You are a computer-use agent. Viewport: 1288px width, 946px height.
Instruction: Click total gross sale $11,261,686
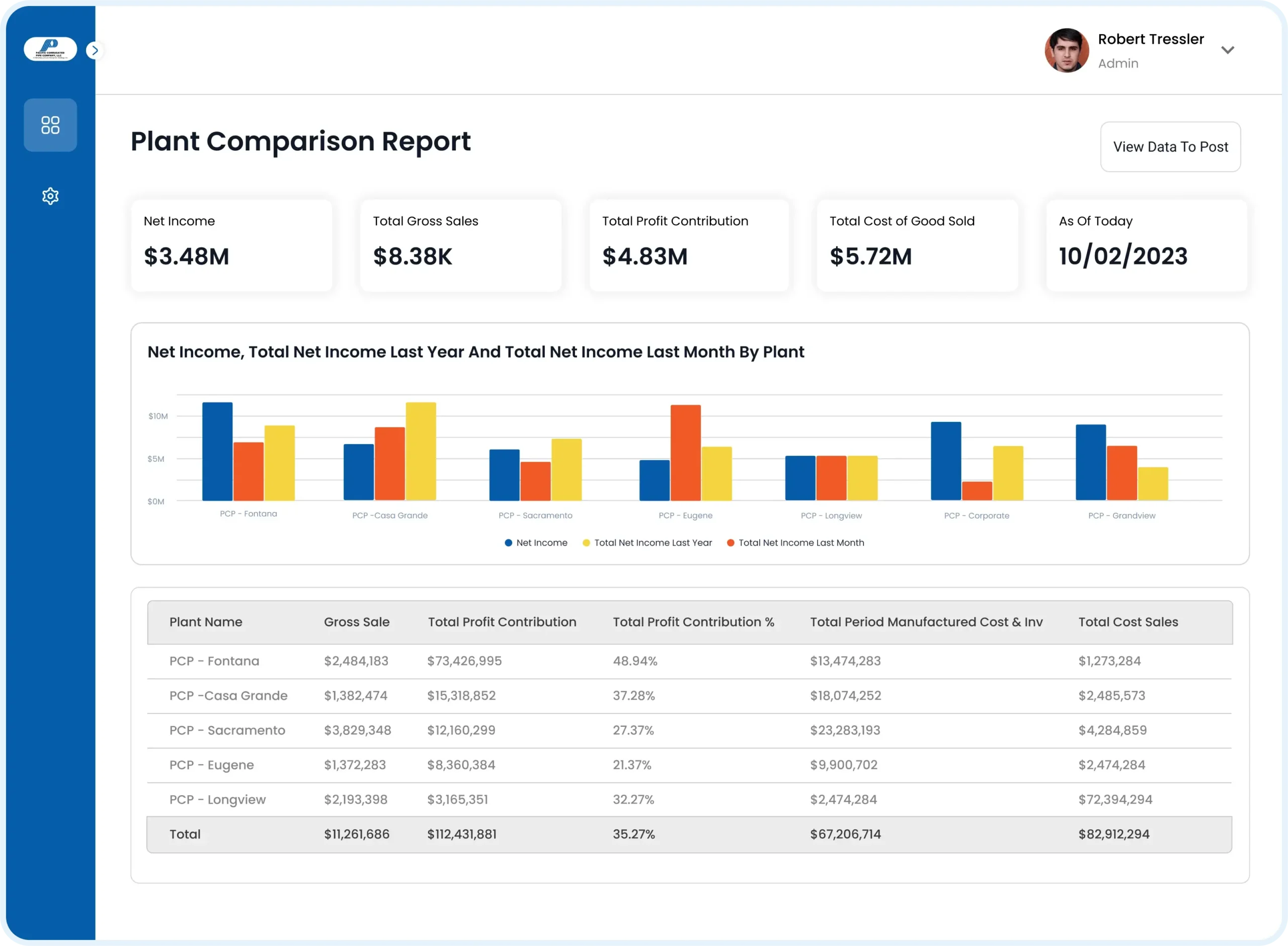[x=357, y=834]
